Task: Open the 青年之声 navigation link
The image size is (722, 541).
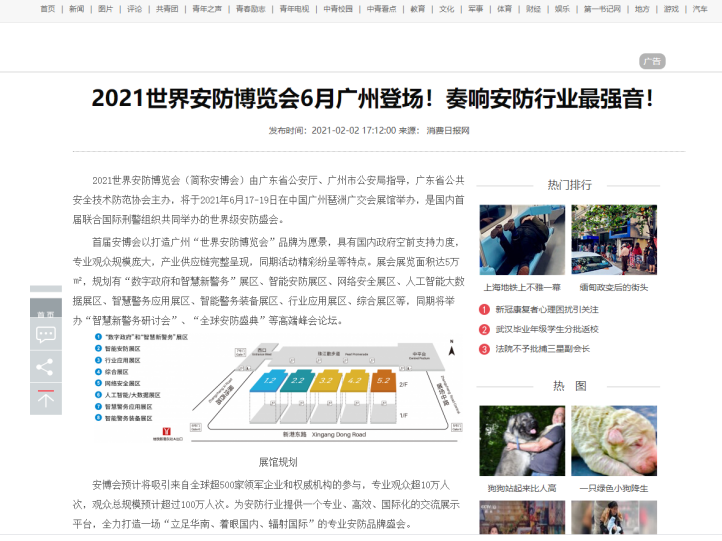Action: (x=207, y=9)
